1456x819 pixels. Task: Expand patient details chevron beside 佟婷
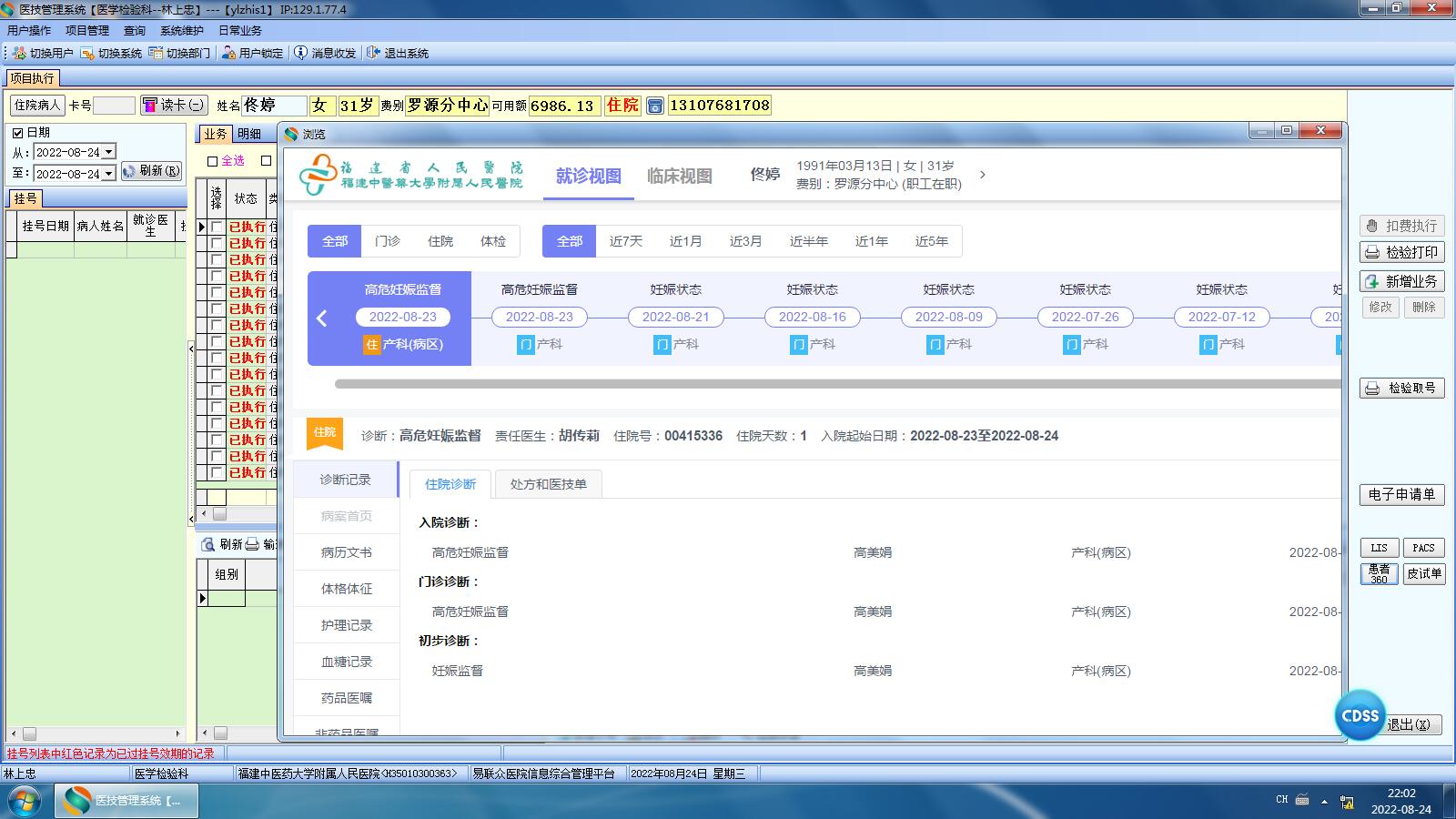coord(982,175)
